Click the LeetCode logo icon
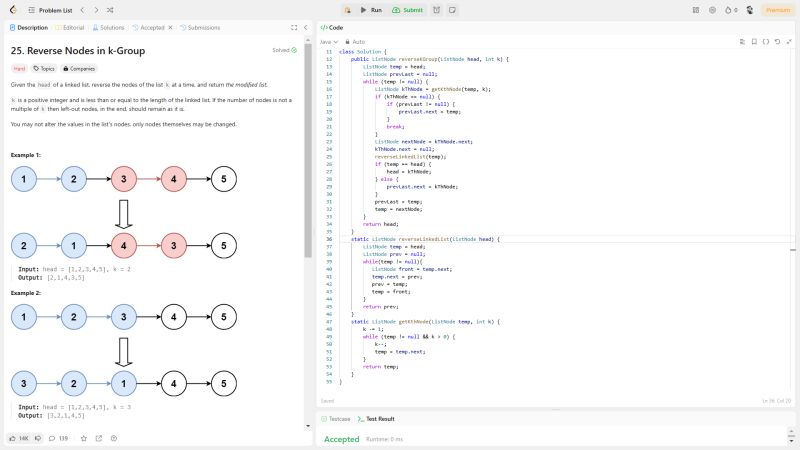The width and height of the screenshot is (800, 450). click(11, 9)
